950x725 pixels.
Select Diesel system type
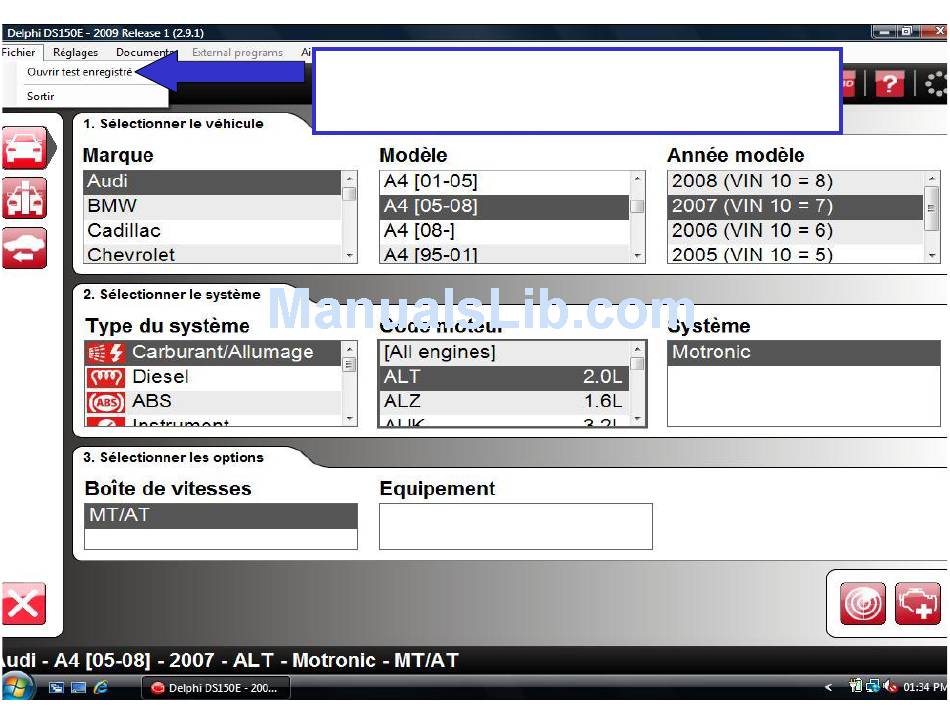160,377
